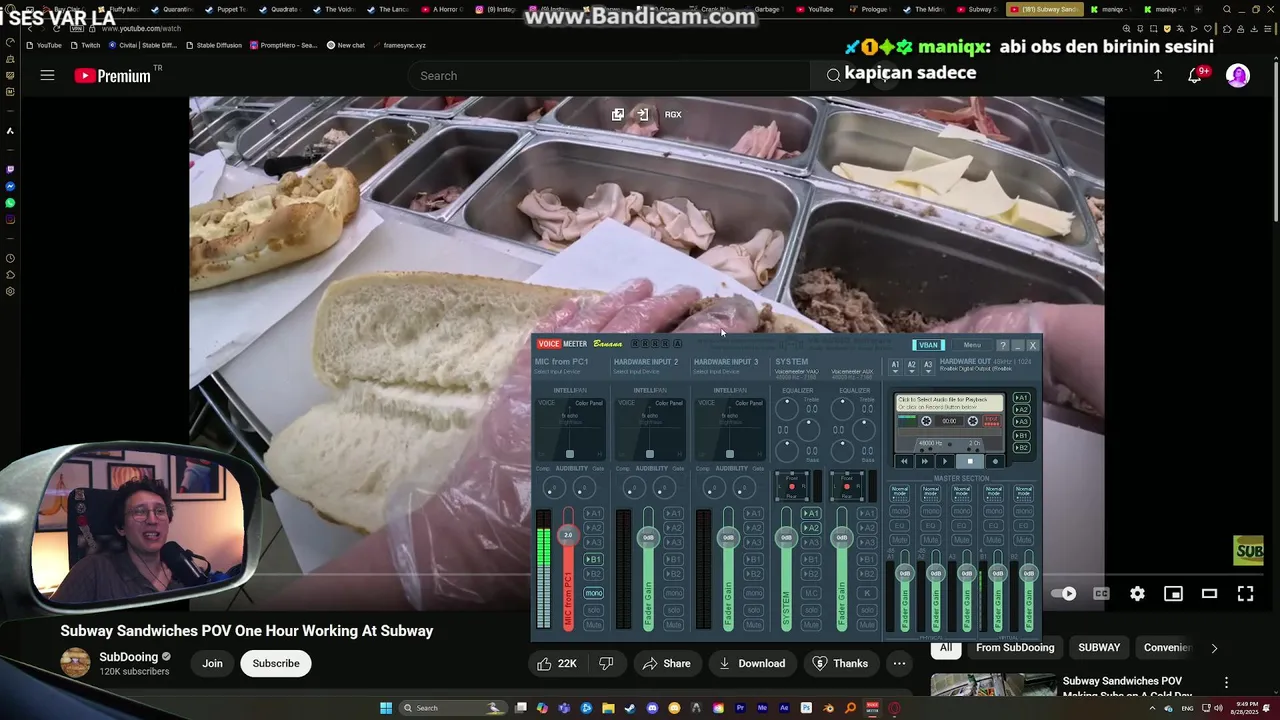This screenshot has width=1280, height=720.
Task: Enter YouTube fullscreen mode
Action: point(1245,593)
